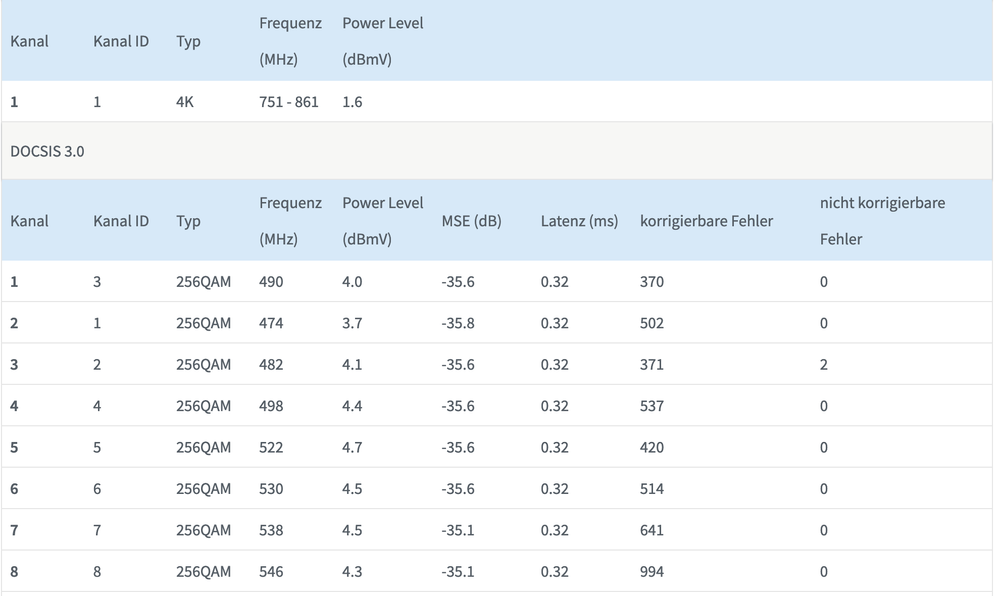Click the korrigierbare Fehler column header
Viewport: 999px width, 596px height.
click(706, 221)
